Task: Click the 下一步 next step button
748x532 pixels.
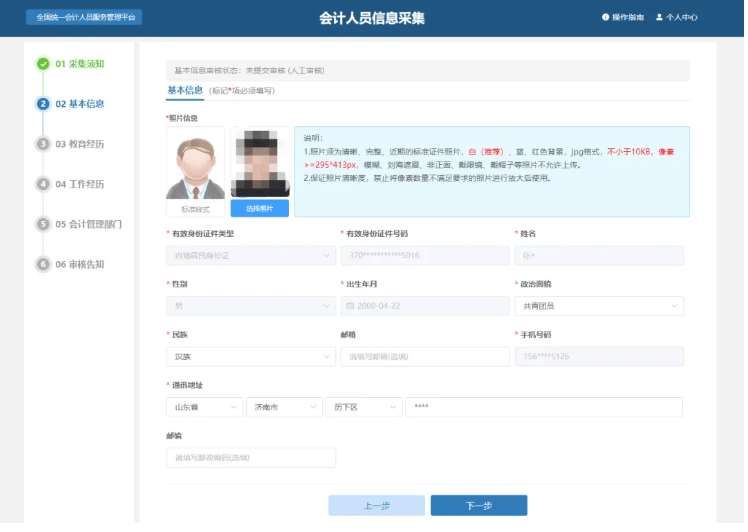Action: [x=478, y=506]
